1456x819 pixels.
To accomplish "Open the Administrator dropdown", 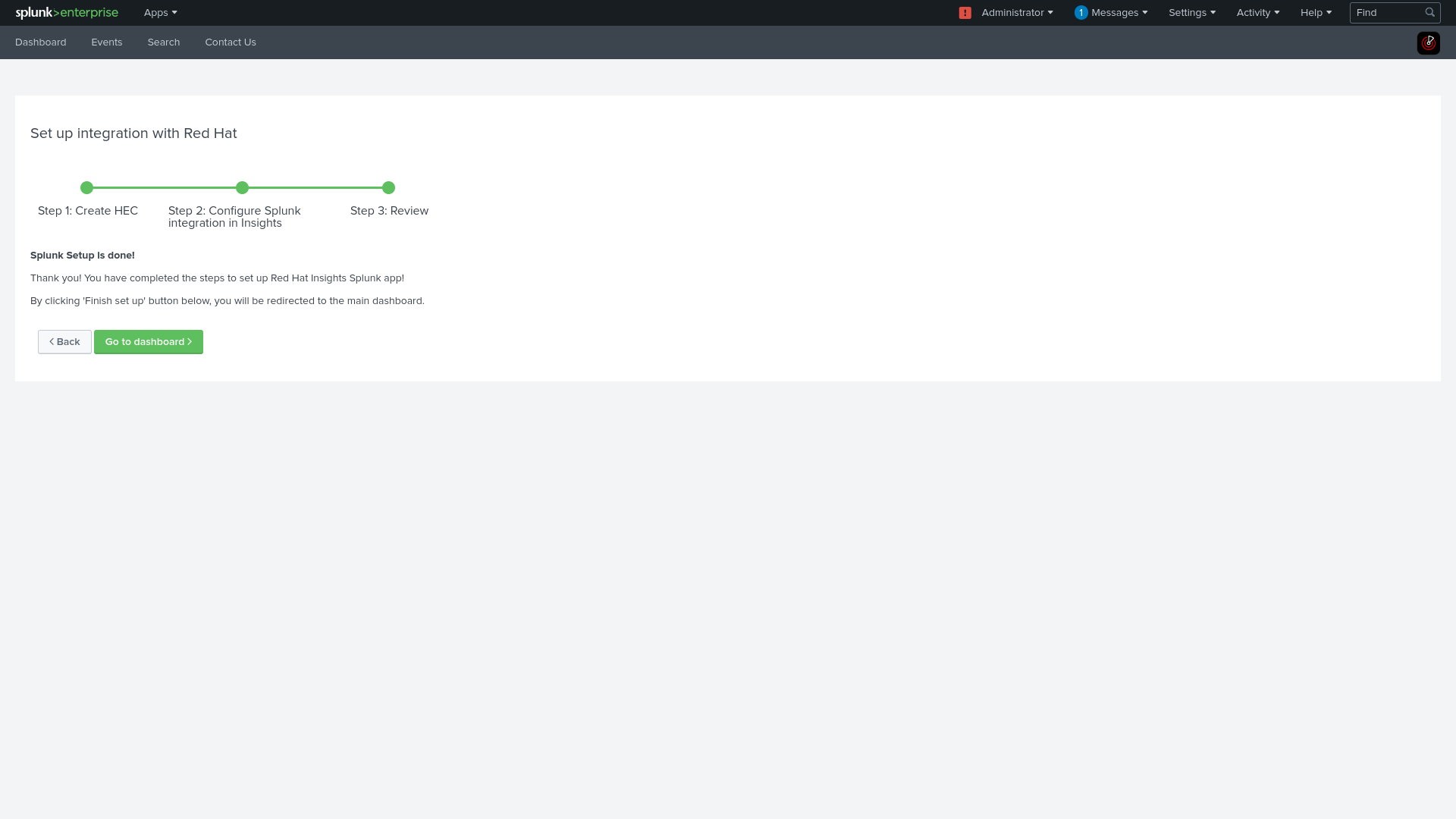I will coord(1017,13).
